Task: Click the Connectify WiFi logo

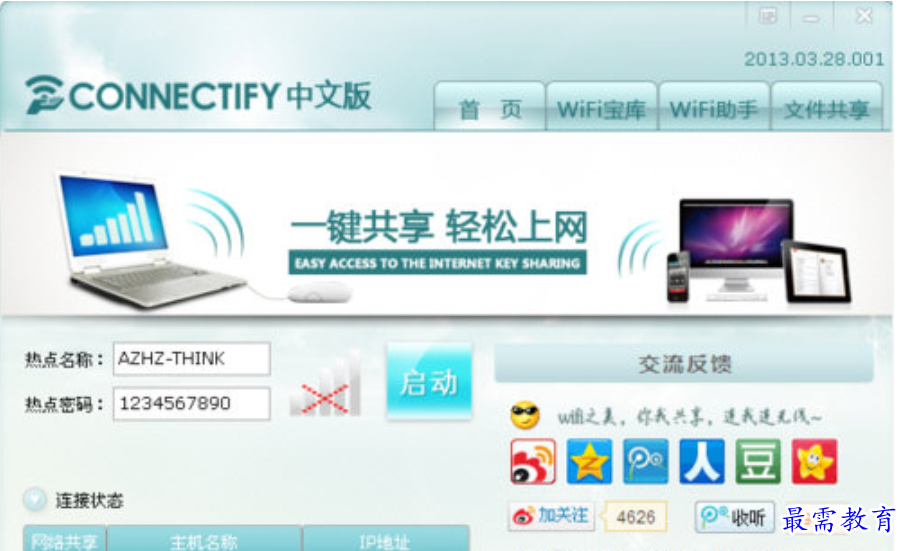Action: (x=44, y=94)
